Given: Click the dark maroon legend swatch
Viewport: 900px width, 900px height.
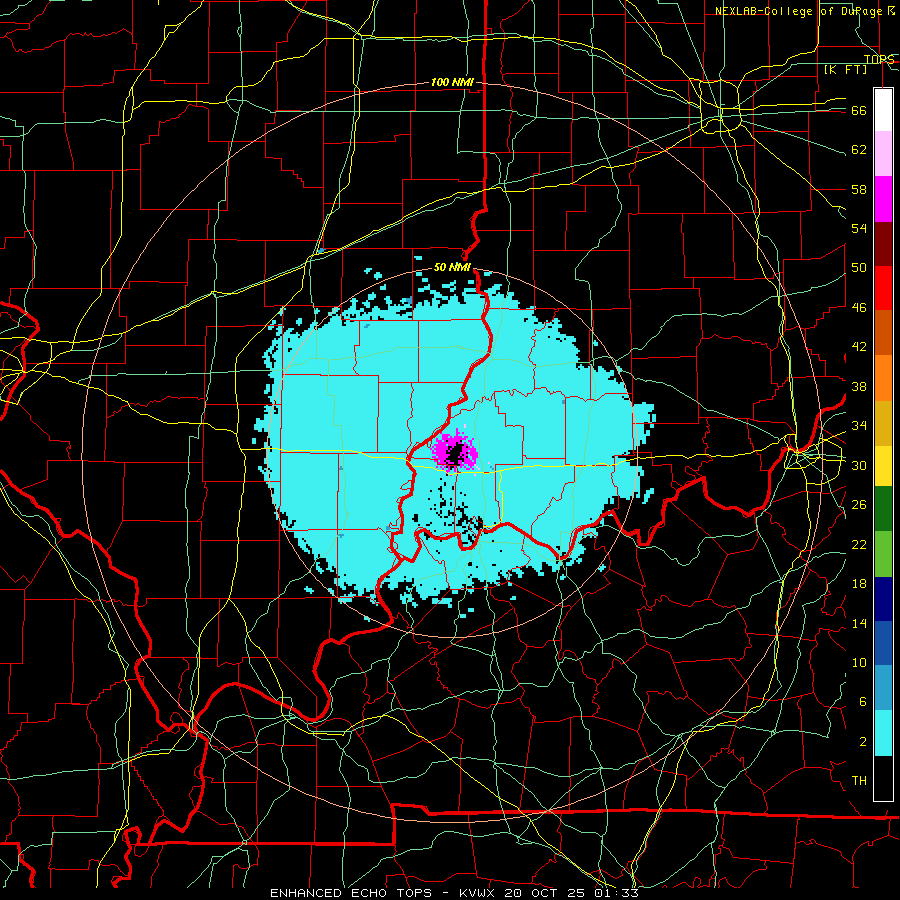Looking at the screenshot, I should pyautogui.click(x=883, y=243).
